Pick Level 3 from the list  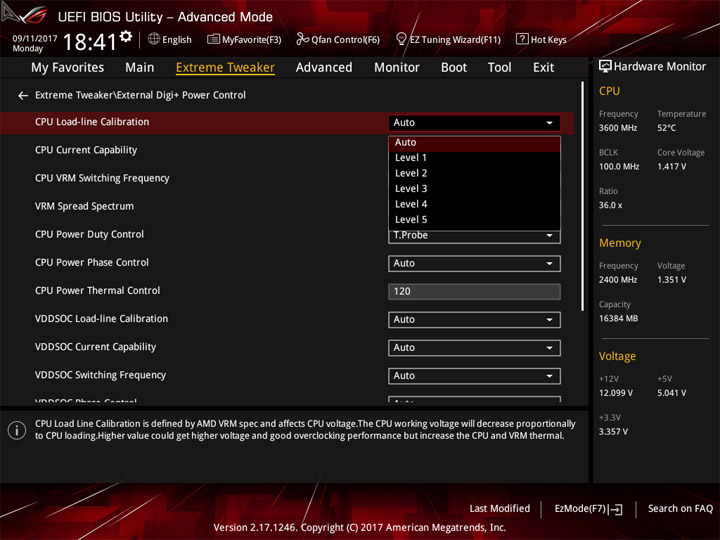(474, 189)
